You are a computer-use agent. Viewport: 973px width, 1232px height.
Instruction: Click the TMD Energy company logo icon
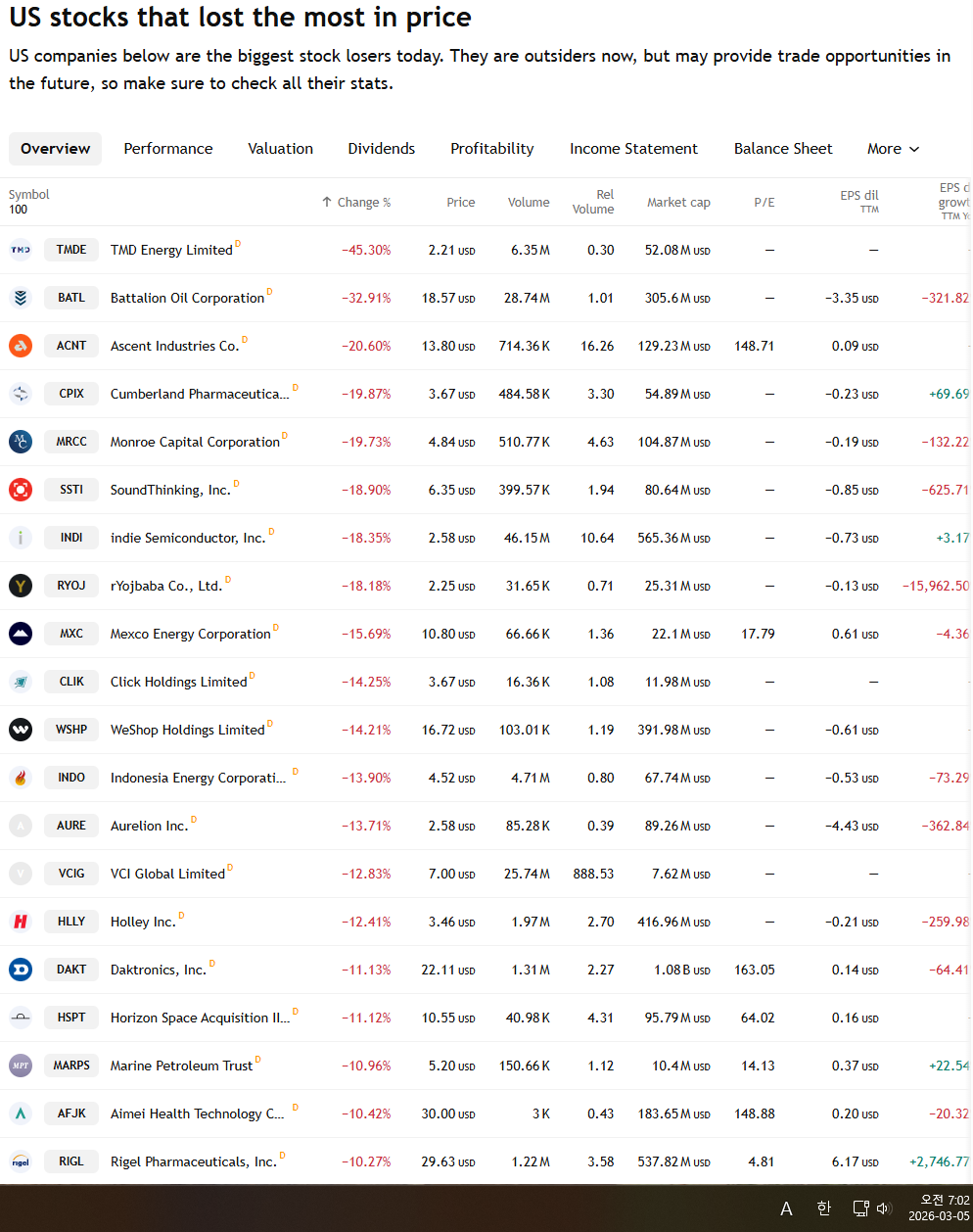(x=21, y=250)
